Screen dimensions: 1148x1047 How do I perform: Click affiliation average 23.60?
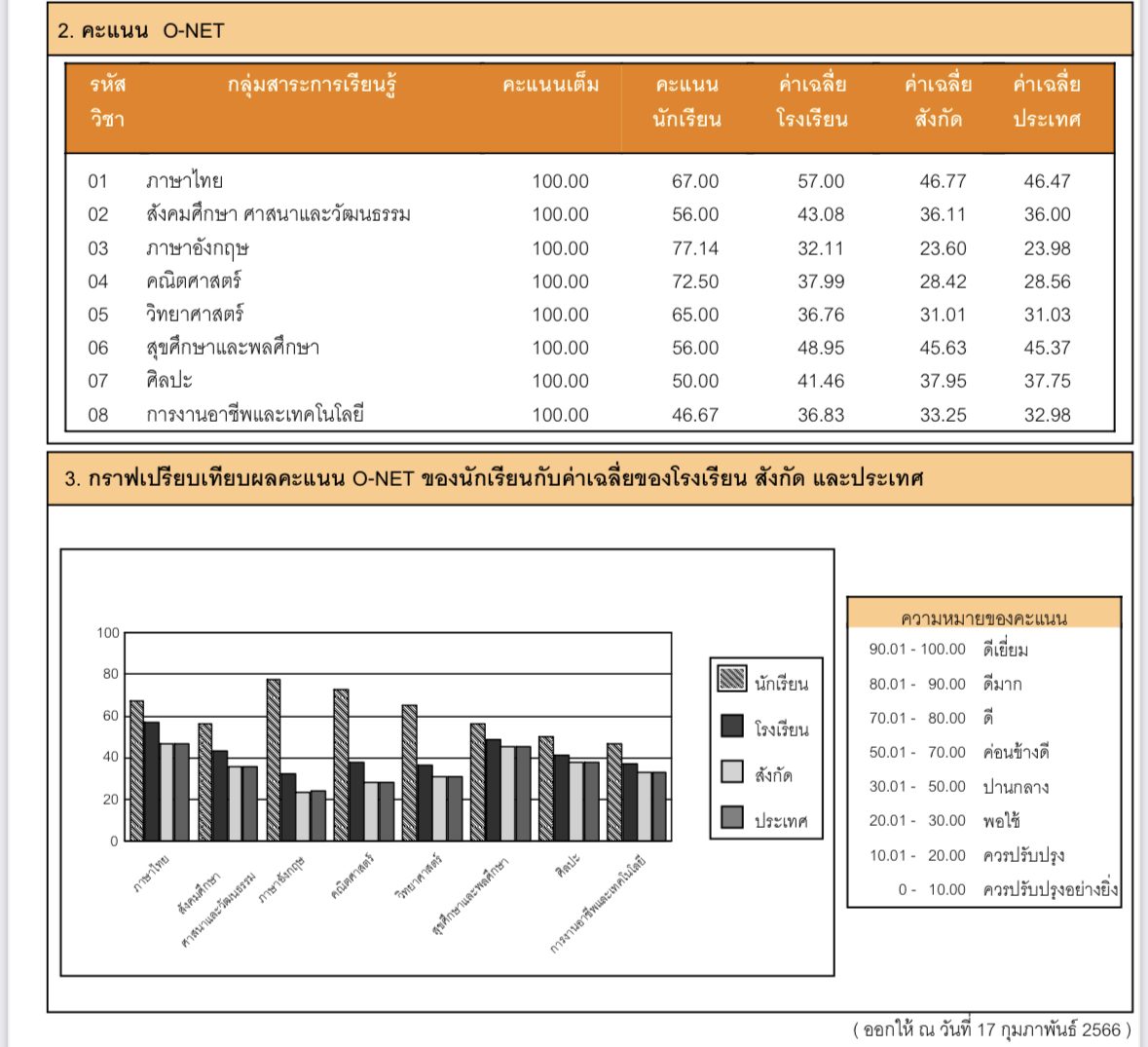(943, 249)
